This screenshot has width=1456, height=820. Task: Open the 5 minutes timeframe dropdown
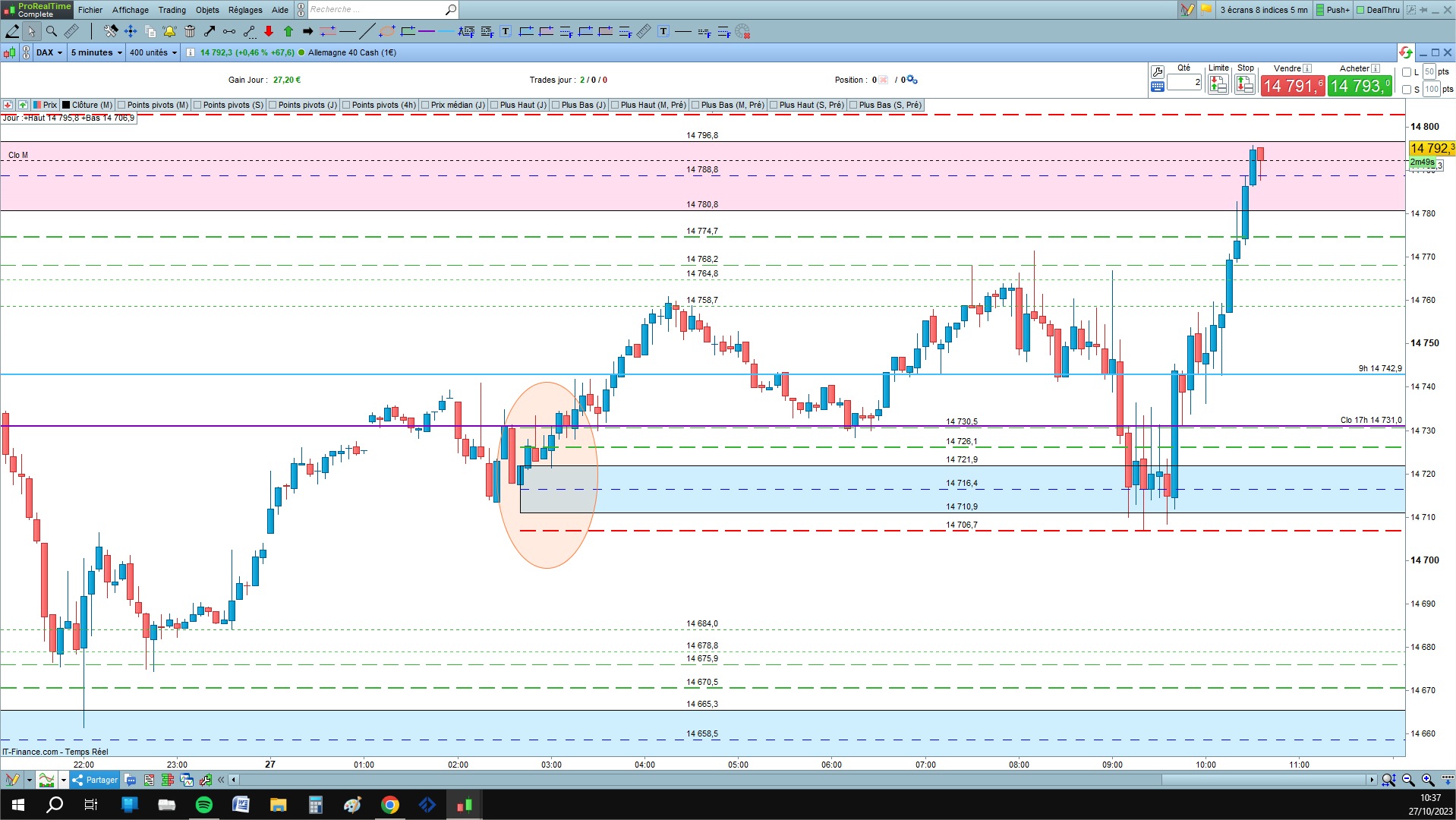click(96, 52)
